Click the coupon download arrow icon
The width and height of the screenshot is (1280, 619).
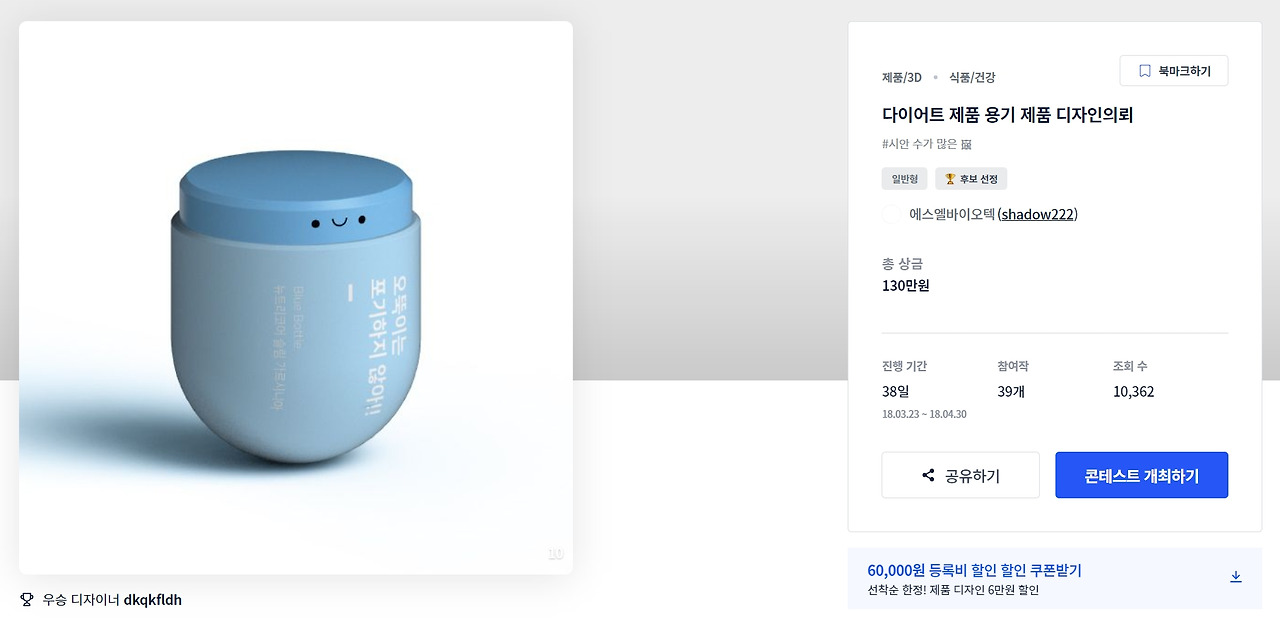pyautogui.click(x=1235, y=577)
